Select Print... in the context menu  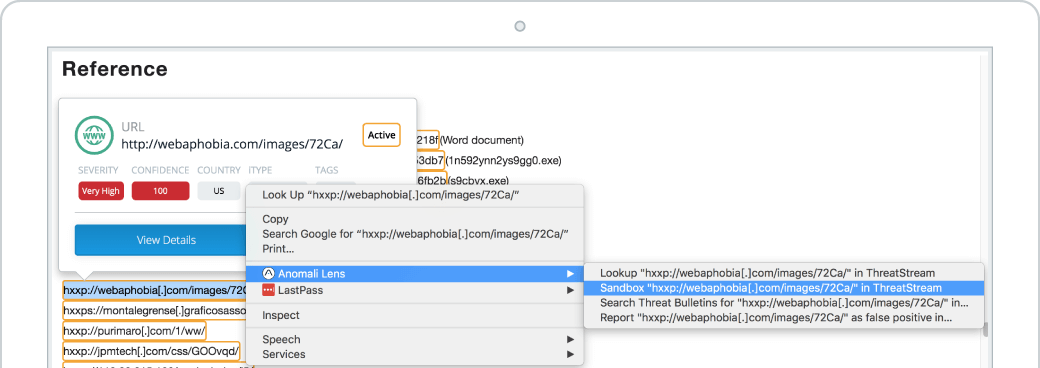pyautogui.click(x=415, y=249)
